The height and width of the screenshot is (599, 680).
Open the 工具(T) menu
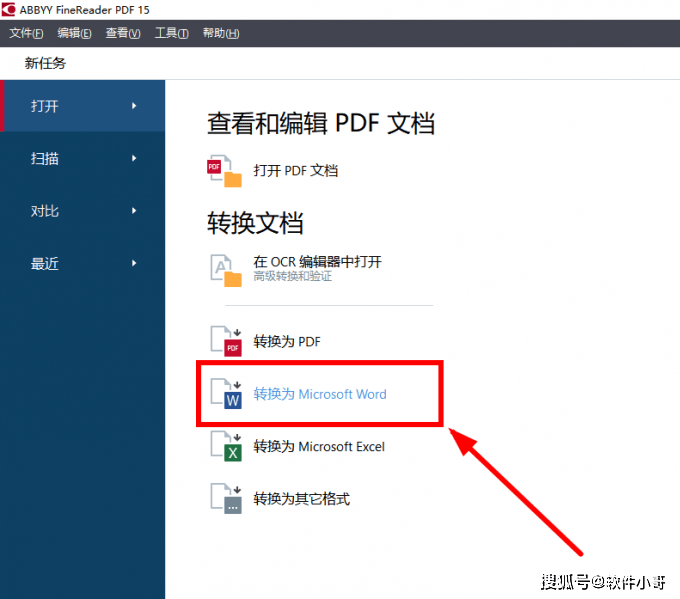pyautogui.click(x=172, y=33)
